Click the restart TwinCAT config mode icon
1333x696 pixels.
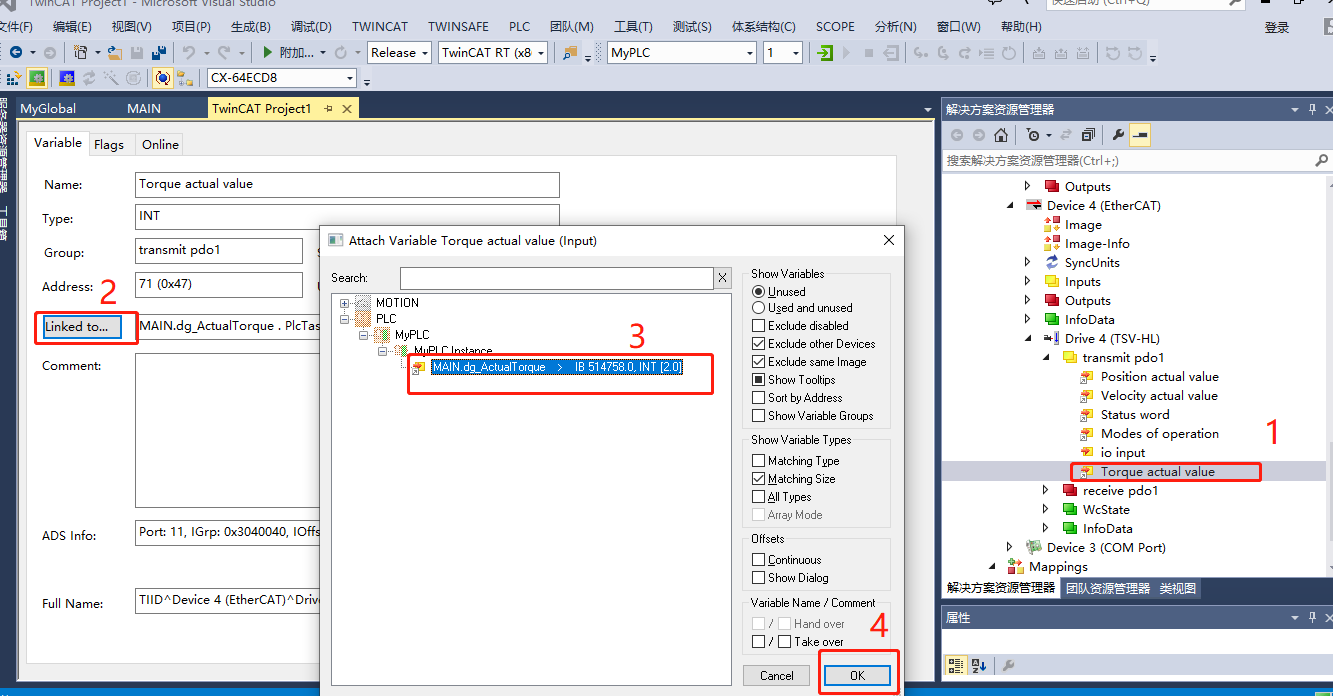(x=67, y=77)
